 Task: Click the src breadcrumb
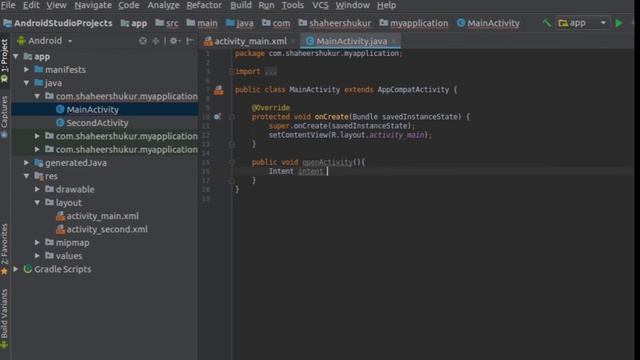pyautogui.click(x=167, y=23)
